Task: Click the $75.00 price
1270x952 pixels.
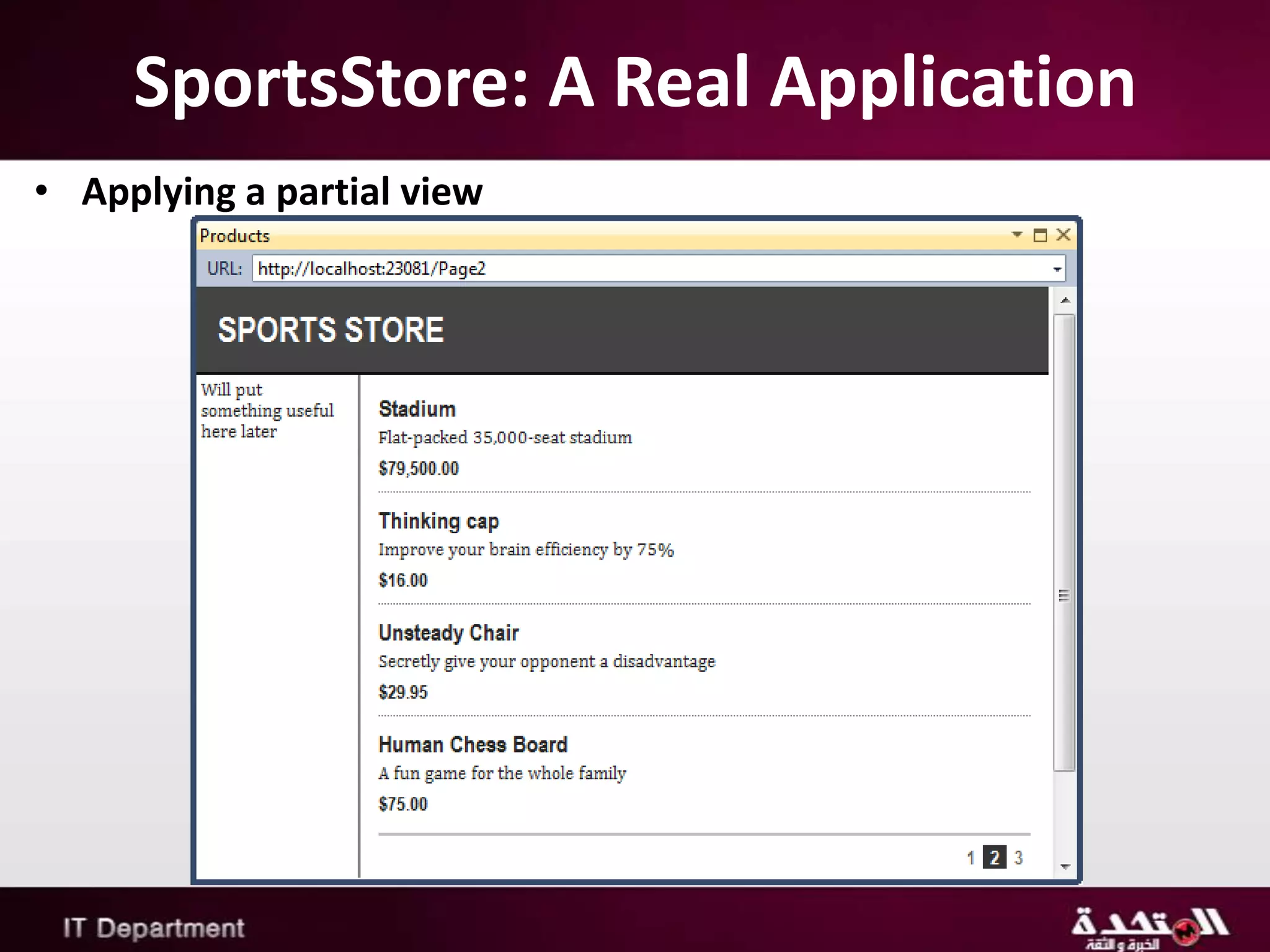Action: pyautogui.click(x=403, y=804)
